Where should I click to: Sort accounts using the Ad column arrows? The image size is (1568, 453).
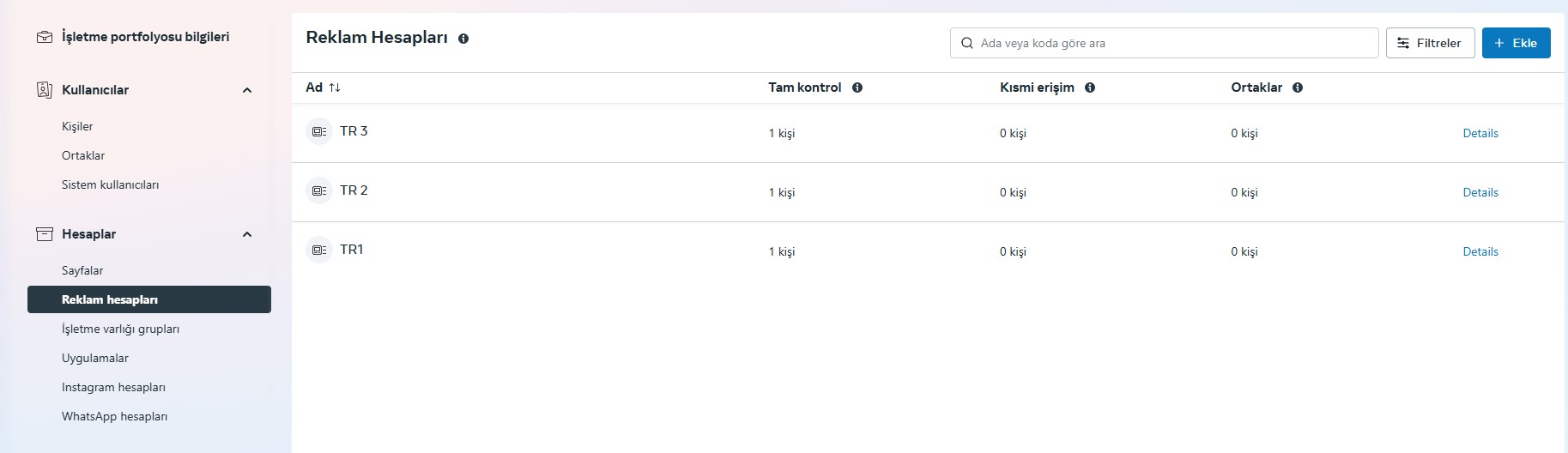coord(335,88)
